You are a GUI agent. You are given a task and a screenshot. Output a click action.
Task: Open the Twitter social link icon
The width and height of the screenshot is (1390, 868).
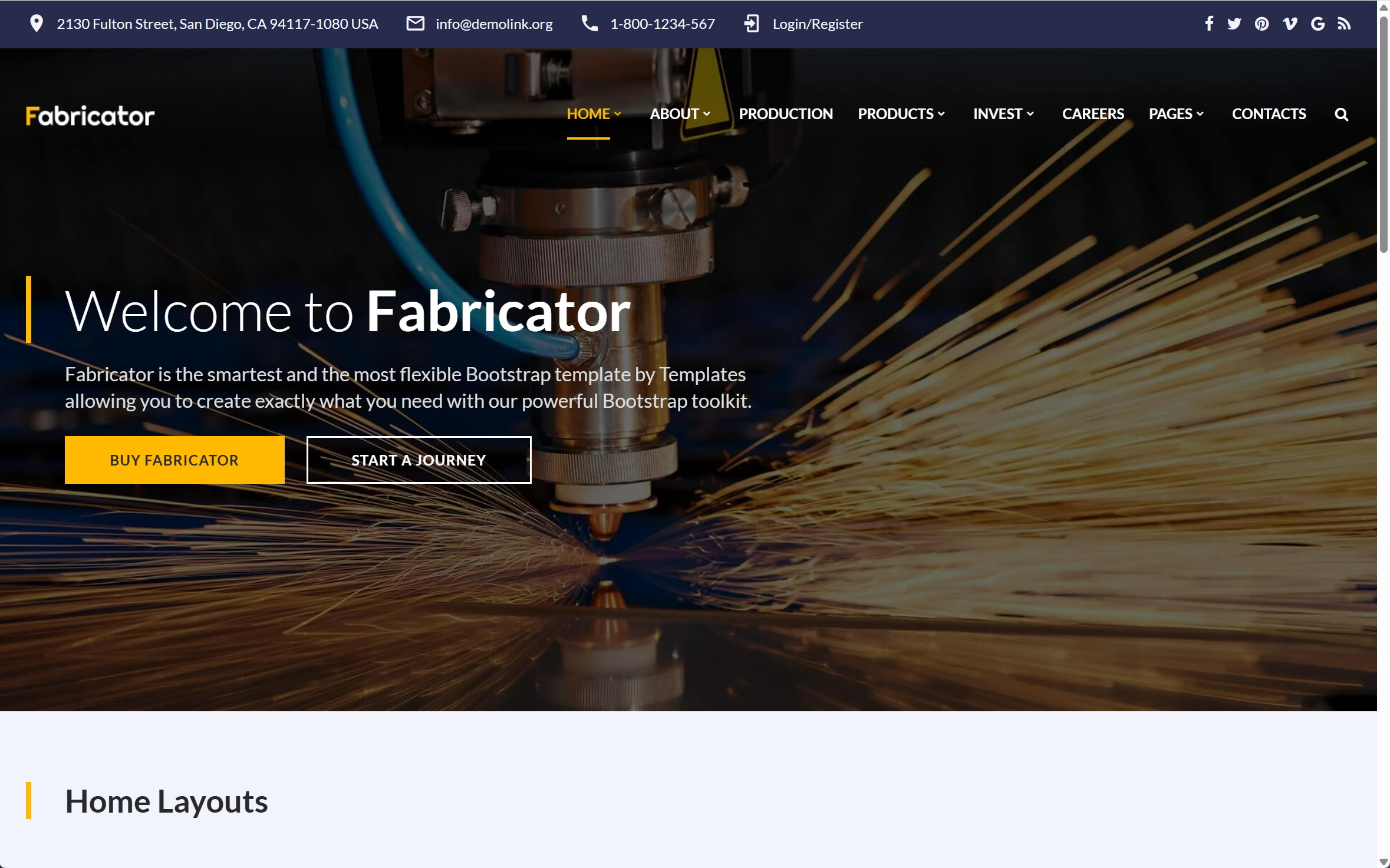point(1234,24)
